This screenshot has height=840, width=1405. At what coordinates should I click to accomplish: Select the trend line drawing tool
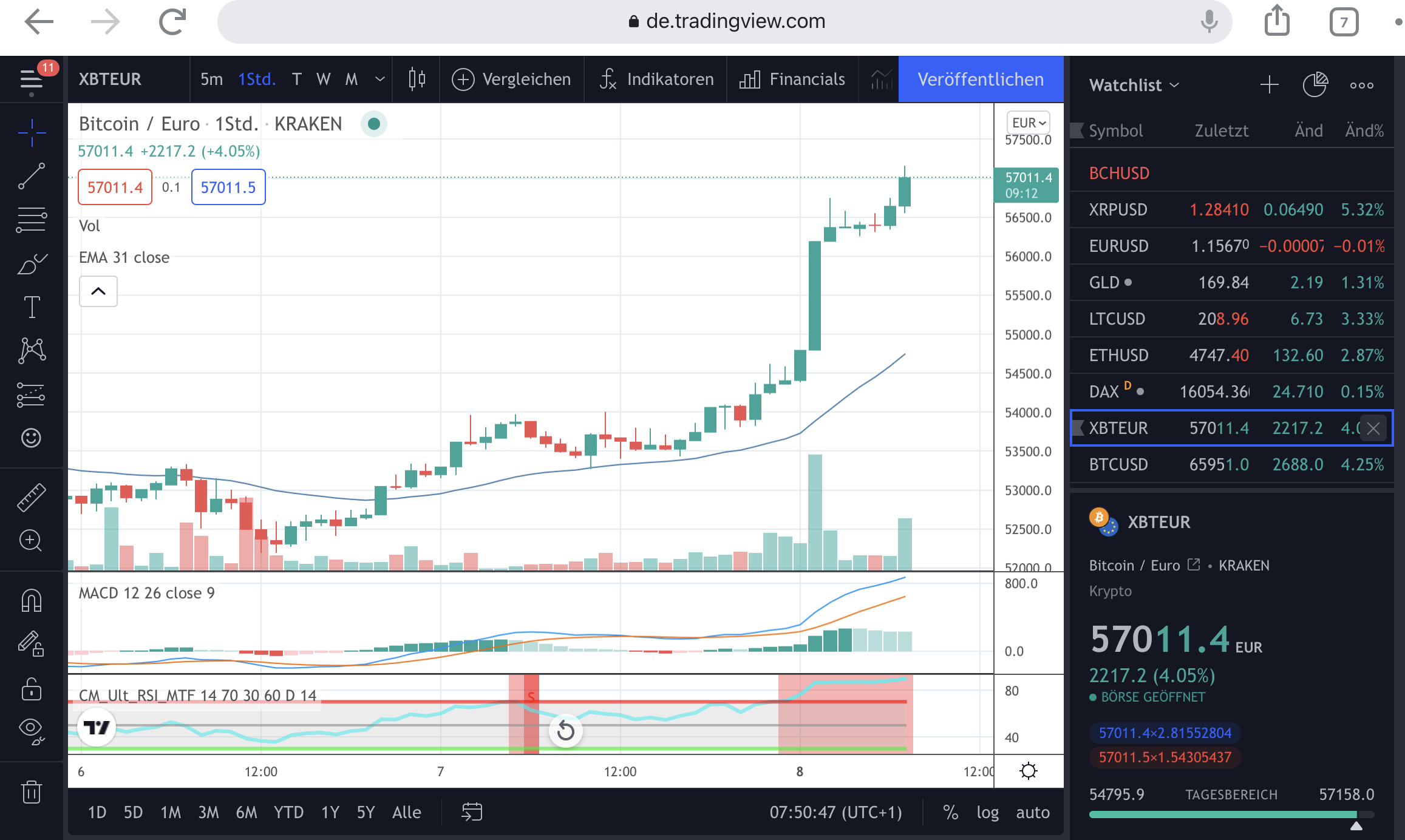tap(32, 176)
